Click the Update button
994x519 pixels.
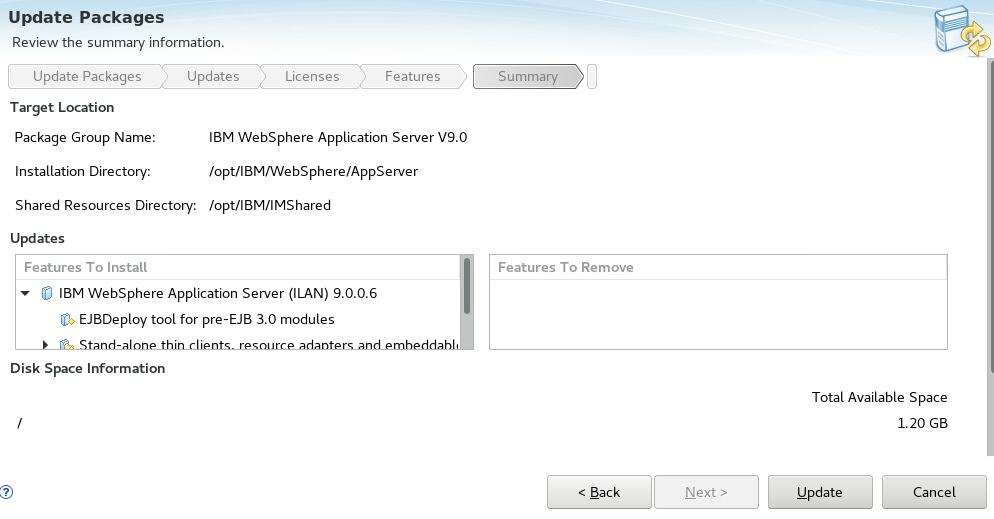coord(820,492)
